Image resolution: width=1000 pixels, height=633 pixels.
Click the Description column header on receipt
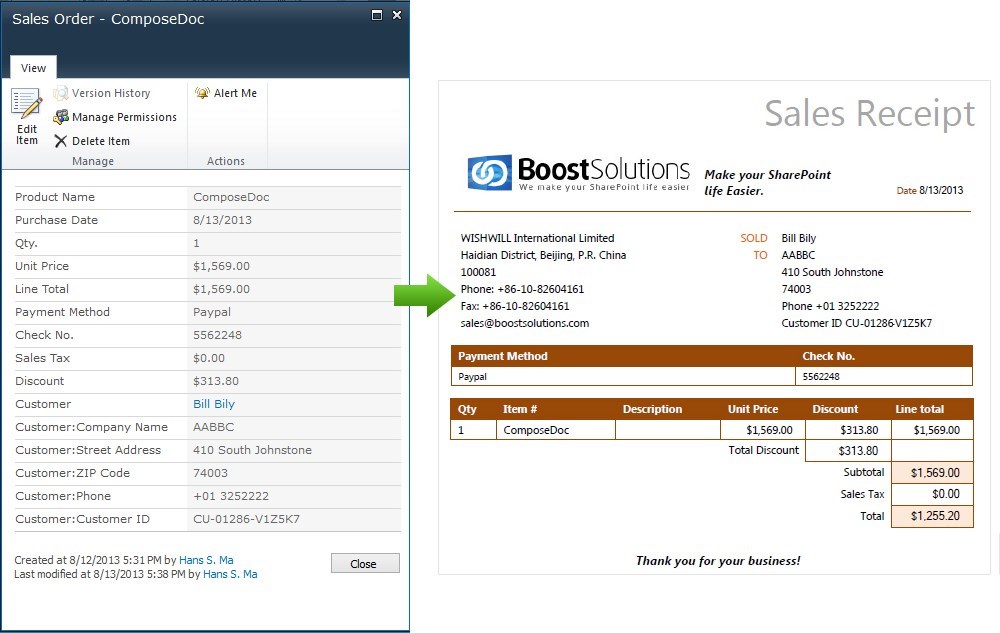point(652,409)
